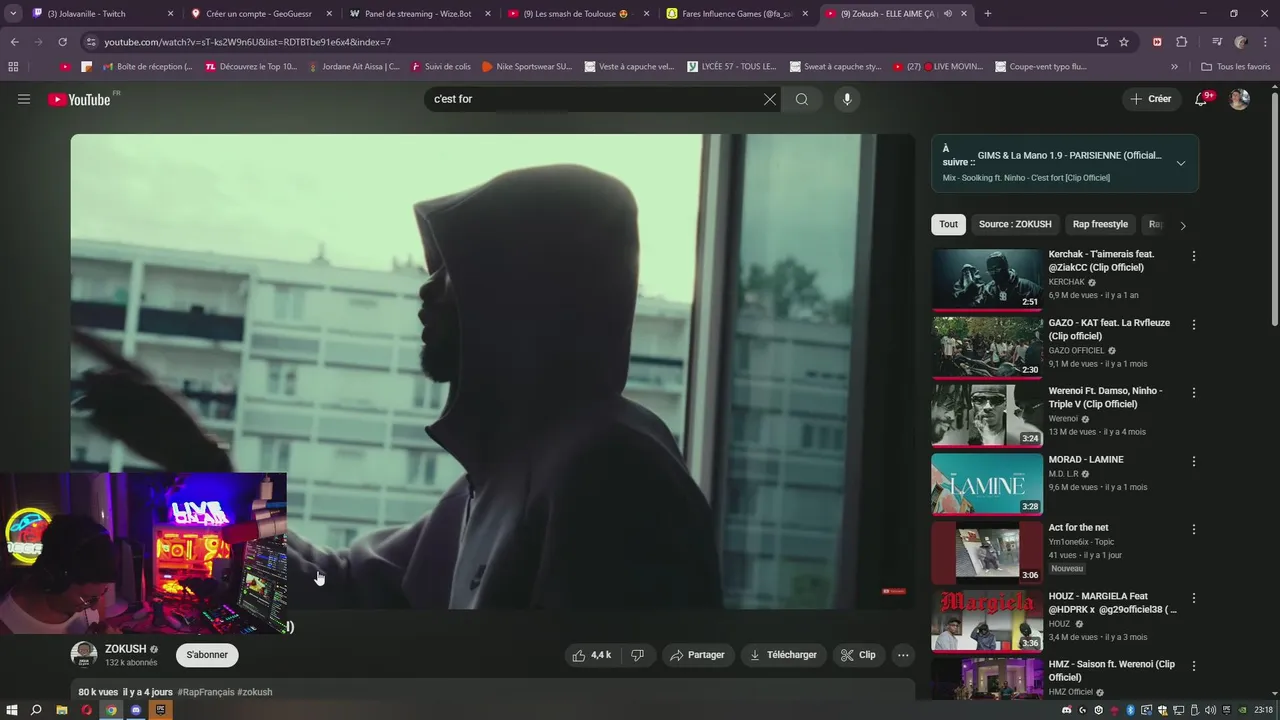Open the ZOKUSH channel avatar

pos(84,655)
